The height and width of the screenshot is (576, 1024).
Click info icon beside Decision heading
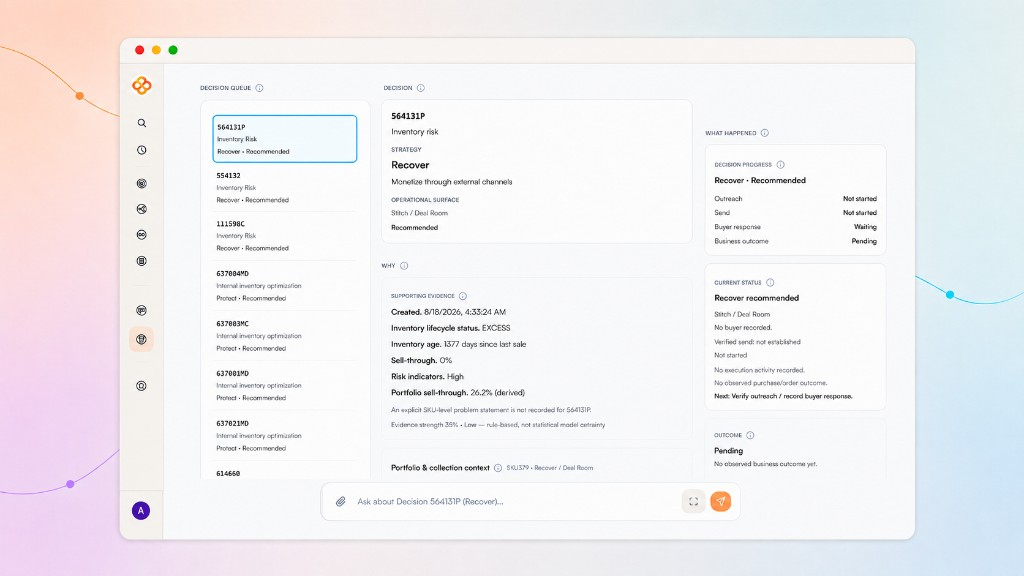coord(421,88)
